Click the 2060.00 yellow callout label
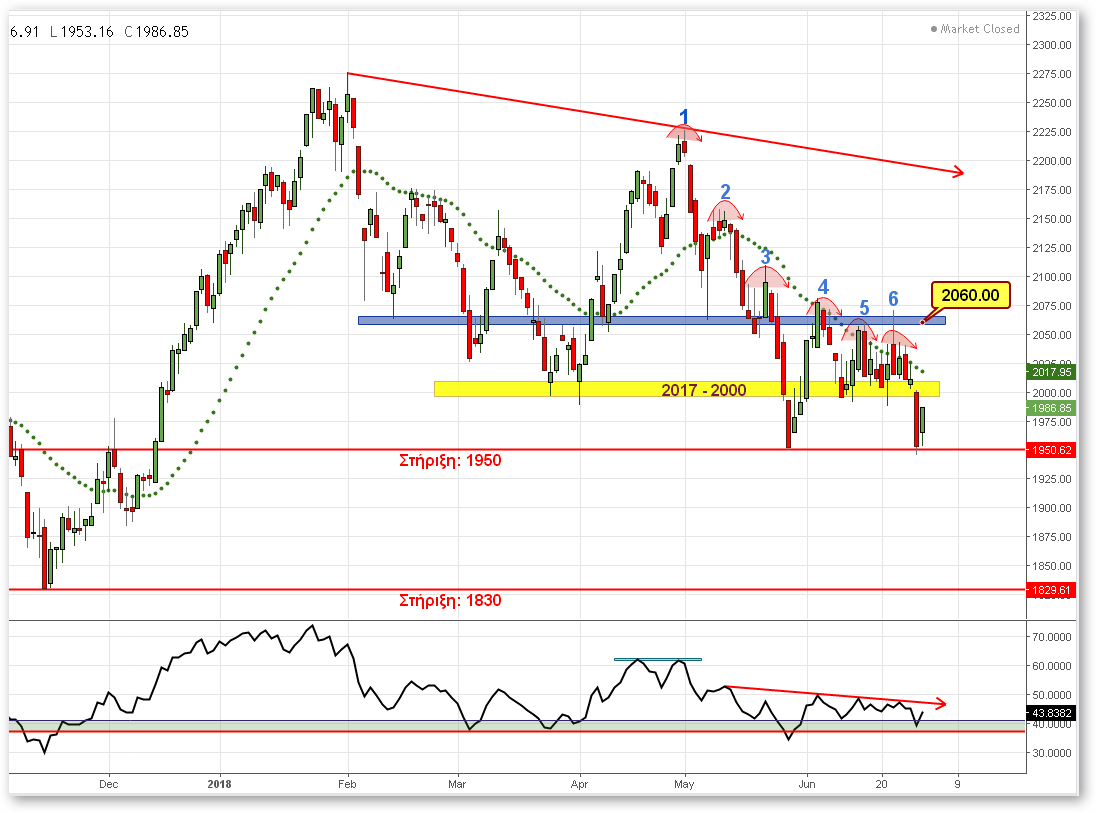This screenshot has width=1096, height=813. (x=970, y=295)
